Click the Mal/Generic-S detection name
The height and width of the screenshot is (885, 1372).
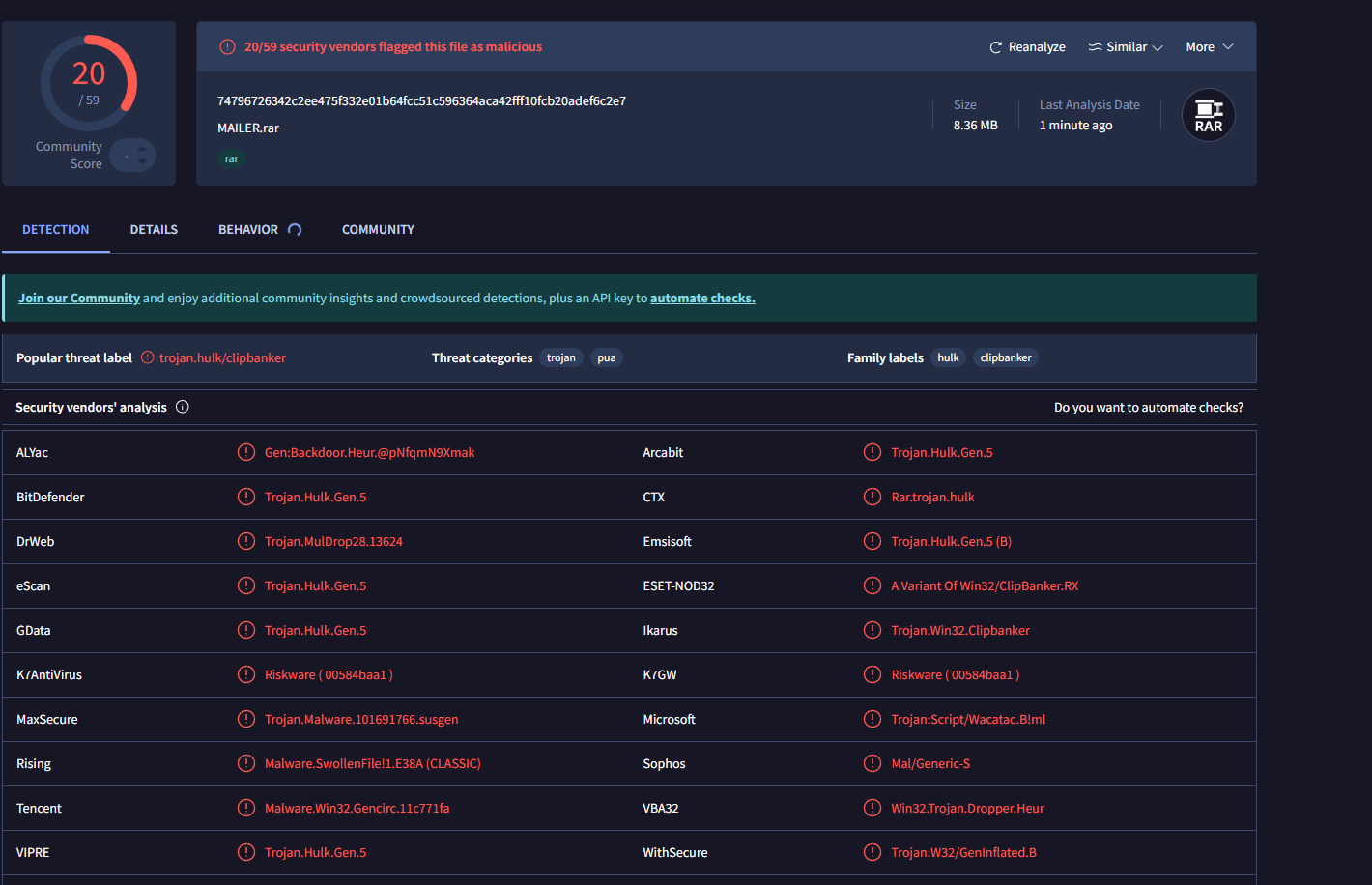click(930, 763)
